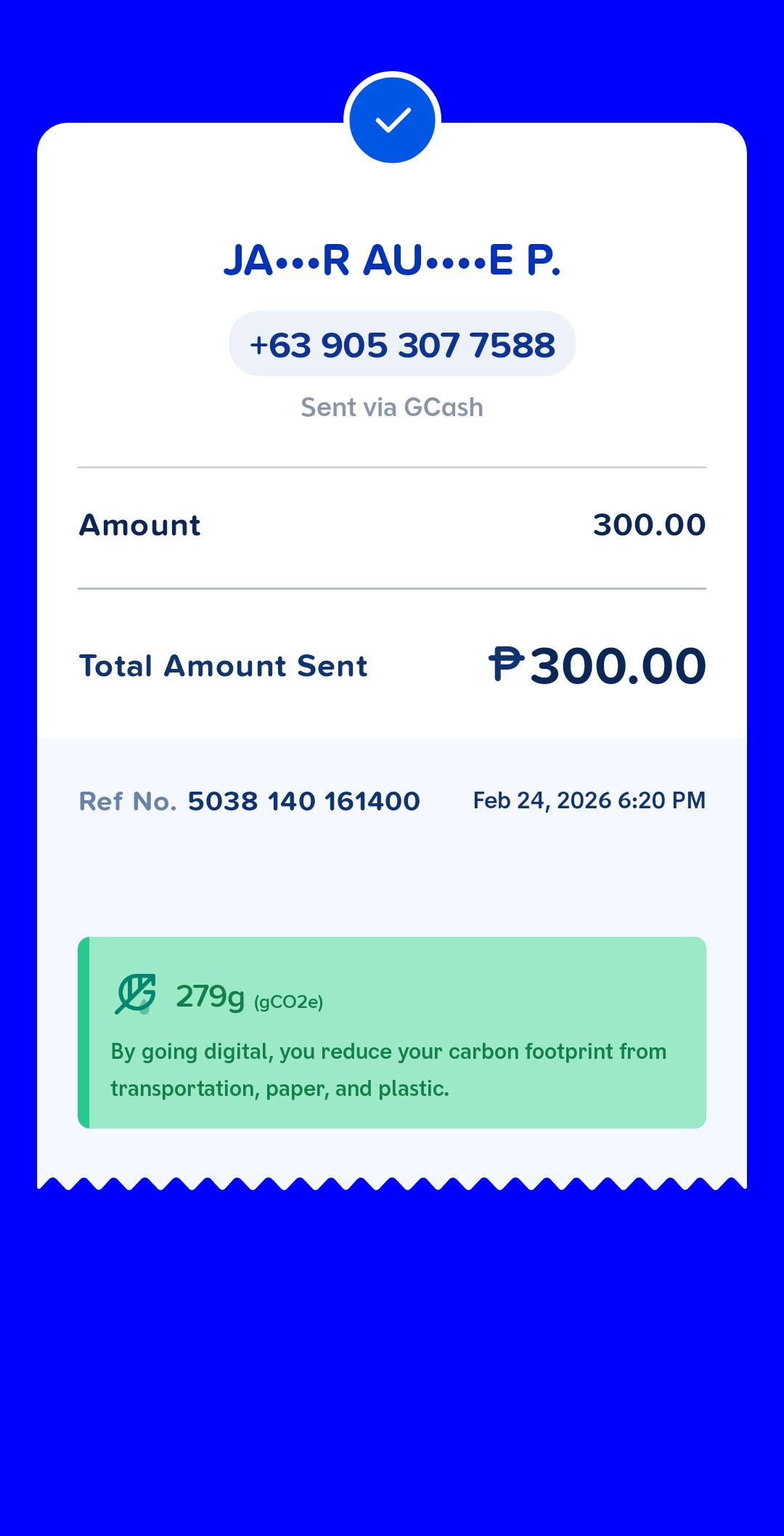The width and height of the screenshot is (784, 1536).
Task: Click the divider line above Amount row
Action: click(392, 468)
